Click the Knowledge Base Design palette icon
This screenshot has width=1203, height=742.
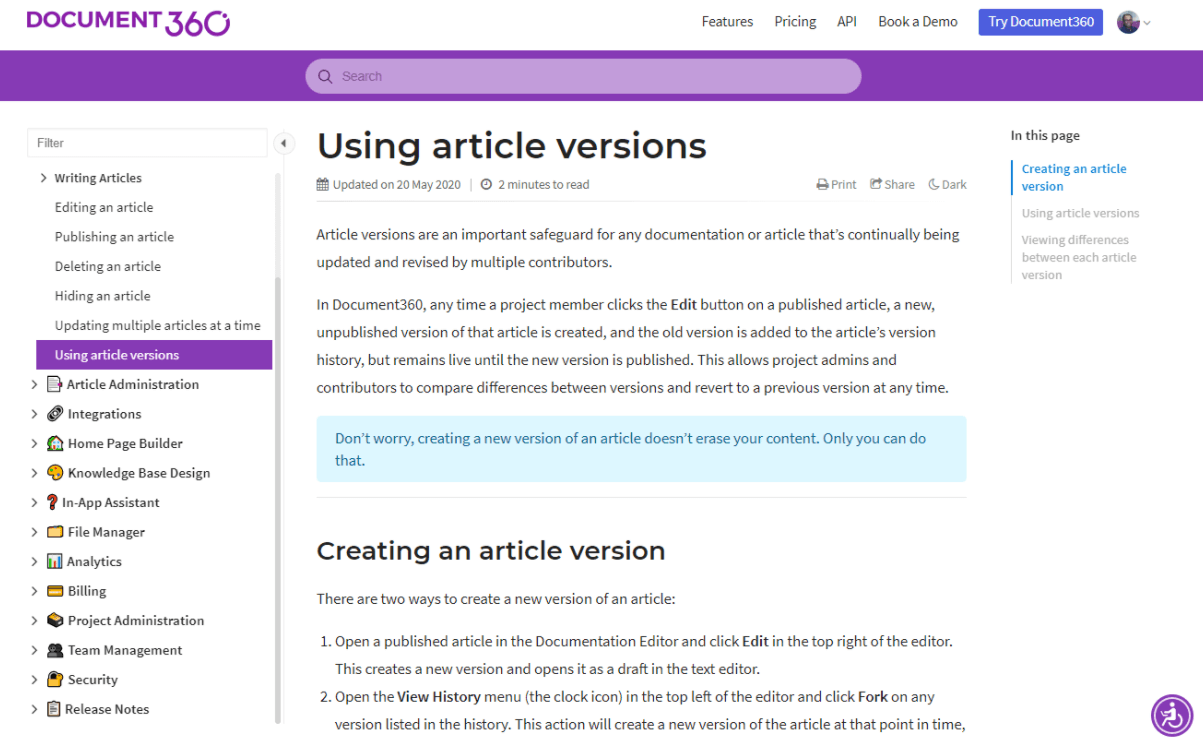55,473
